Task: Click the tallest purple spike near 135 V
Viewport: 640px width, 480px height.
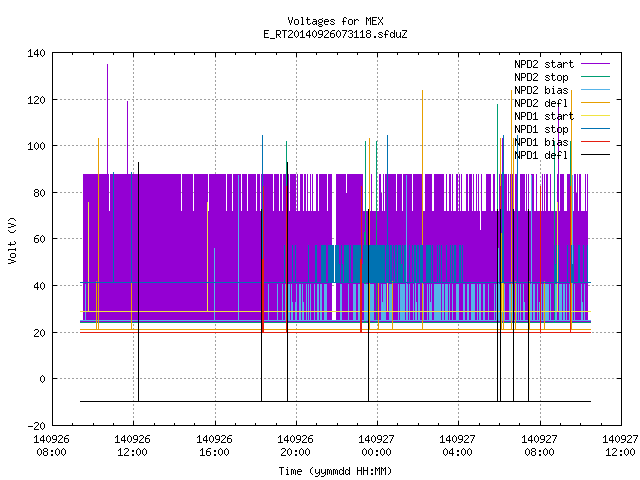Action: point(108,118)
